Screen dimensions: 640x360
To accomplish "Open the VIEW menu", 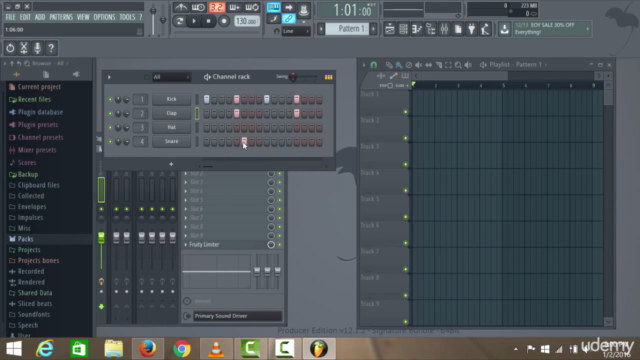I will [83, 17].
